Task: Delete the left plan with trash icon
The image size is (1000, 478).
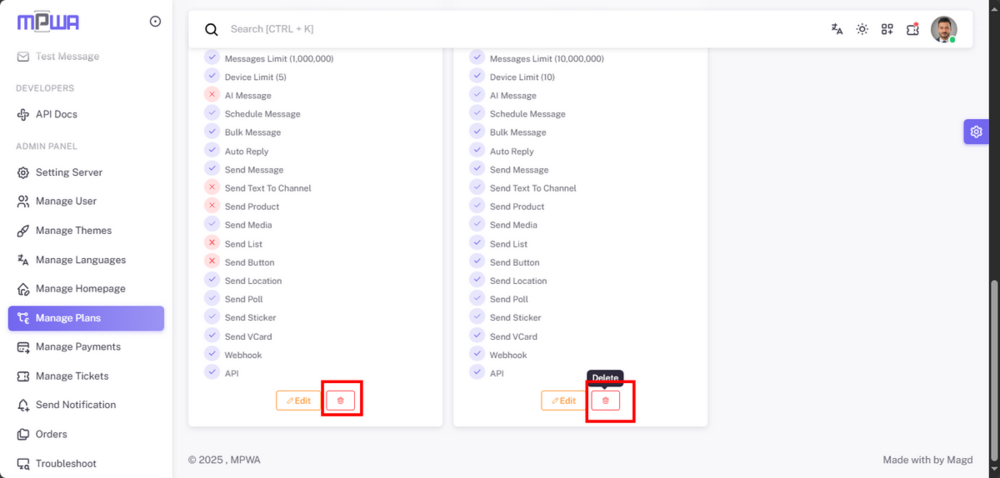Action: click(341, 400)
